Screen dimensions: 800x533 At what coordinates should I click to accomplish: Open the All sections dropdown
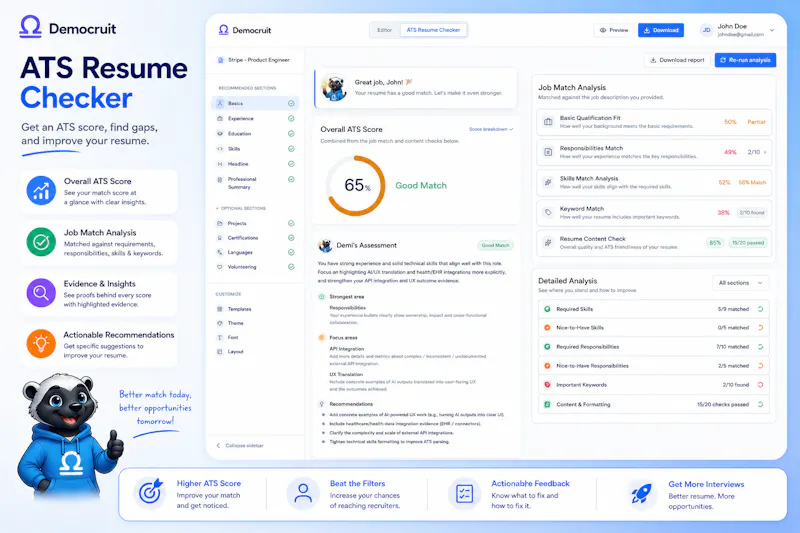740,283
